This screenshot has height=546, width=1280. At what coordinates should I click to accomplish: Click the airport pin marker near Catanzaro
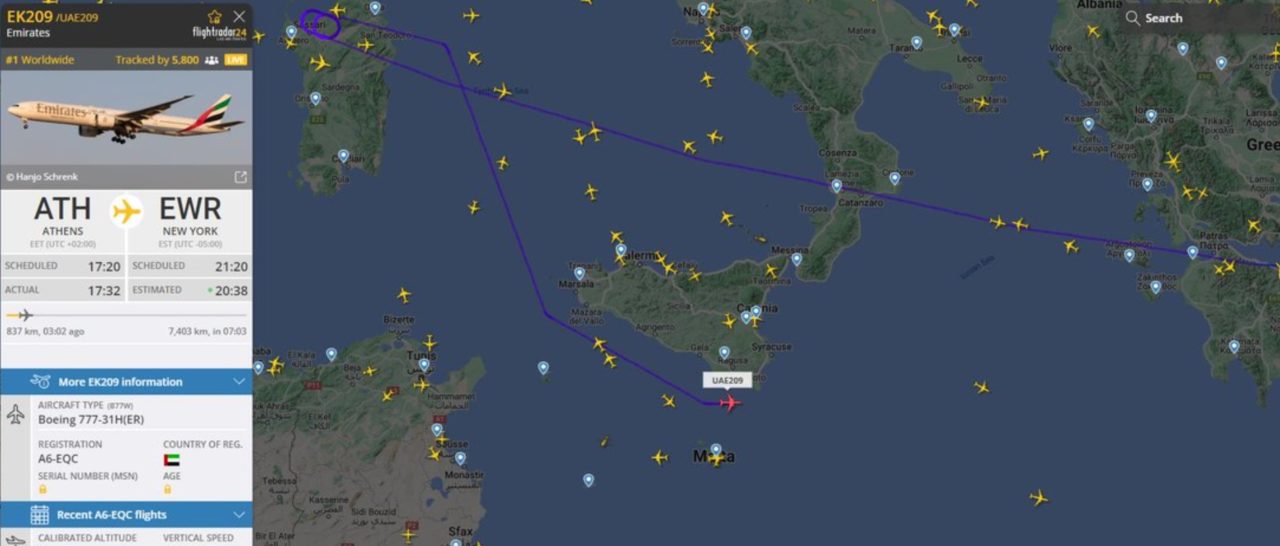point(837,186)
